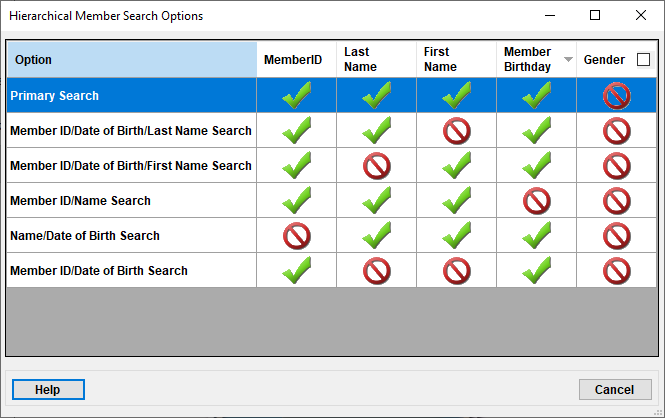
Task: Click Member Birthday checkmark in Member ID/Date of Birth/First Name Search row
Action: pos(536,165)
